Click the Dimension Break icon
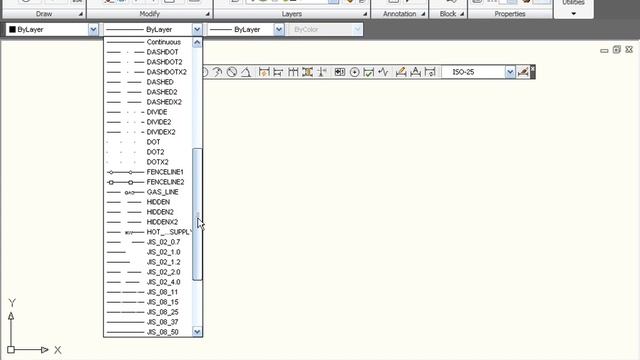 [x=322, y=72]
